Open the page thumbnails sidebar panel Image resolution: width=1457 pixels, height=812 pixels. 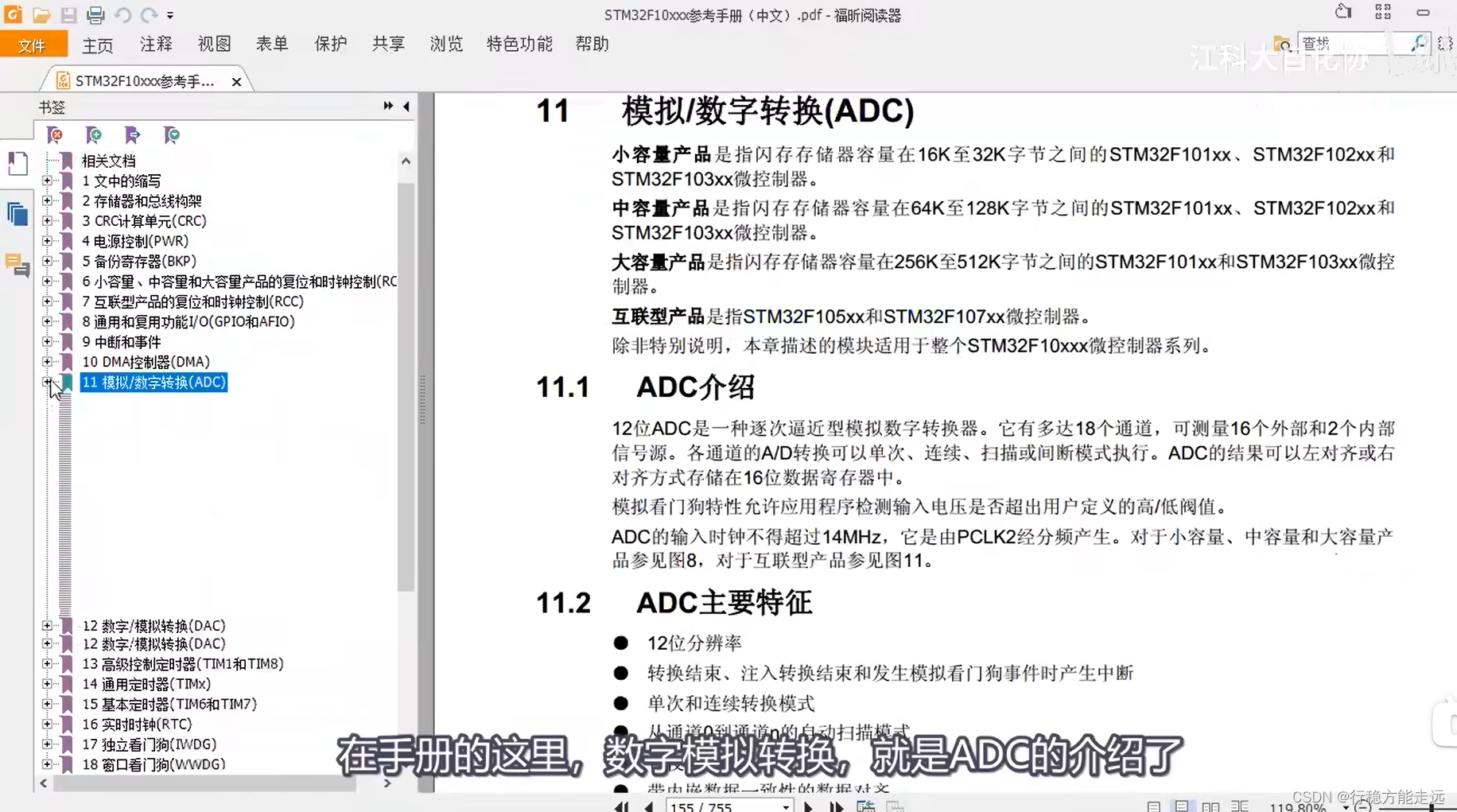click(17, 164)
